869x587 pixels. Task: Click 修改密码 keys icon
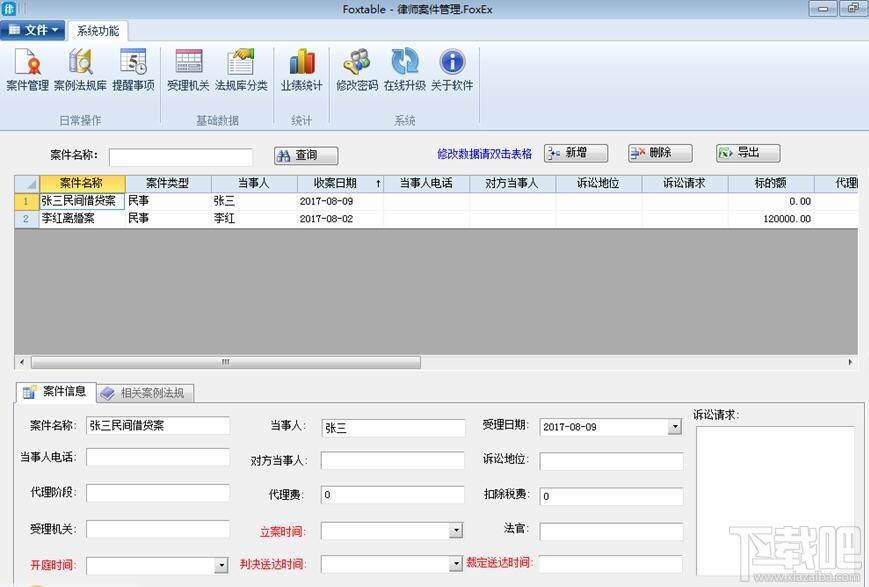(x=357, y=70)
